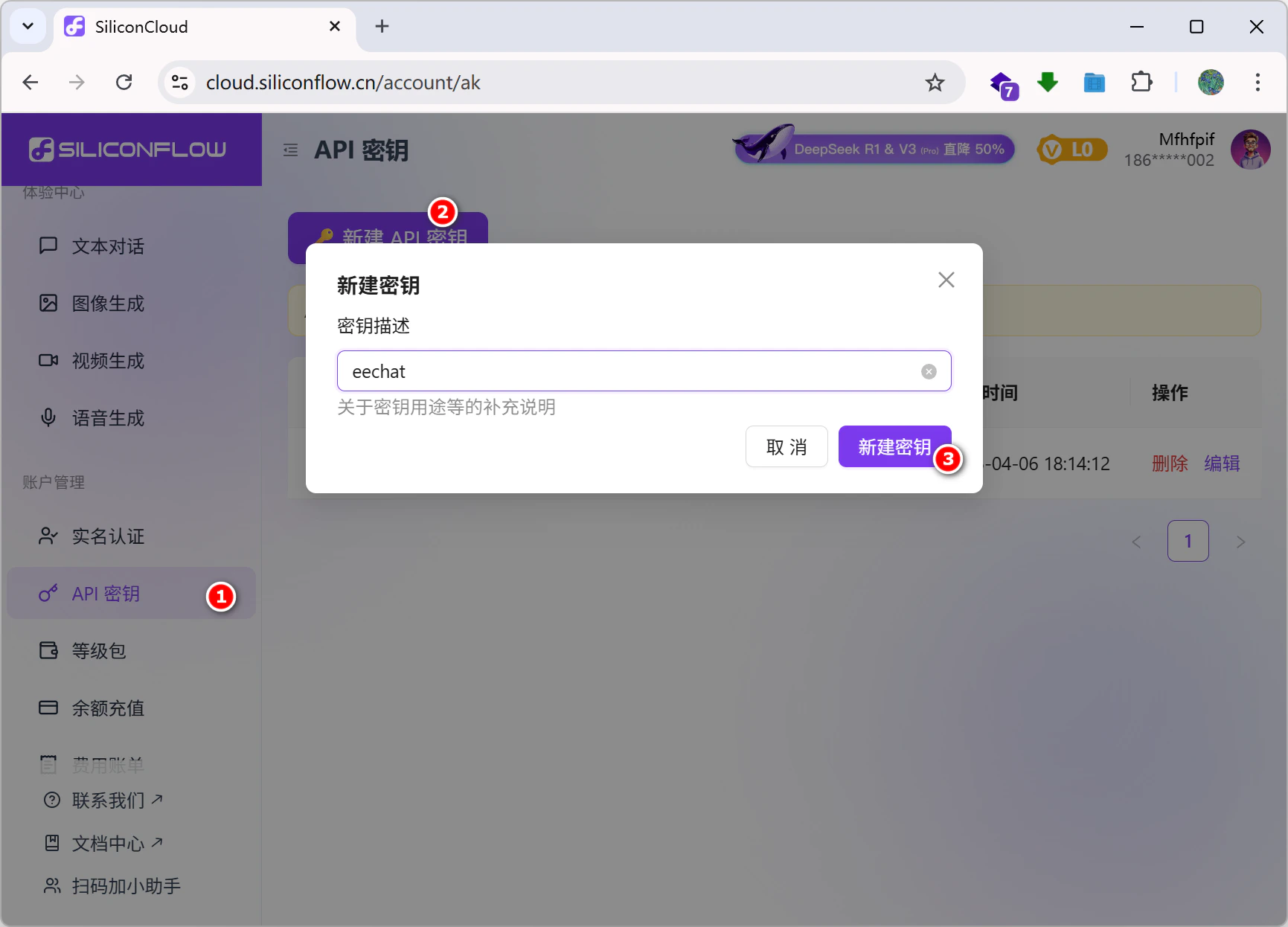Screen dimensions: 1288x927
Task: Click 删除 for the API key row
Action: point(1170,463)
